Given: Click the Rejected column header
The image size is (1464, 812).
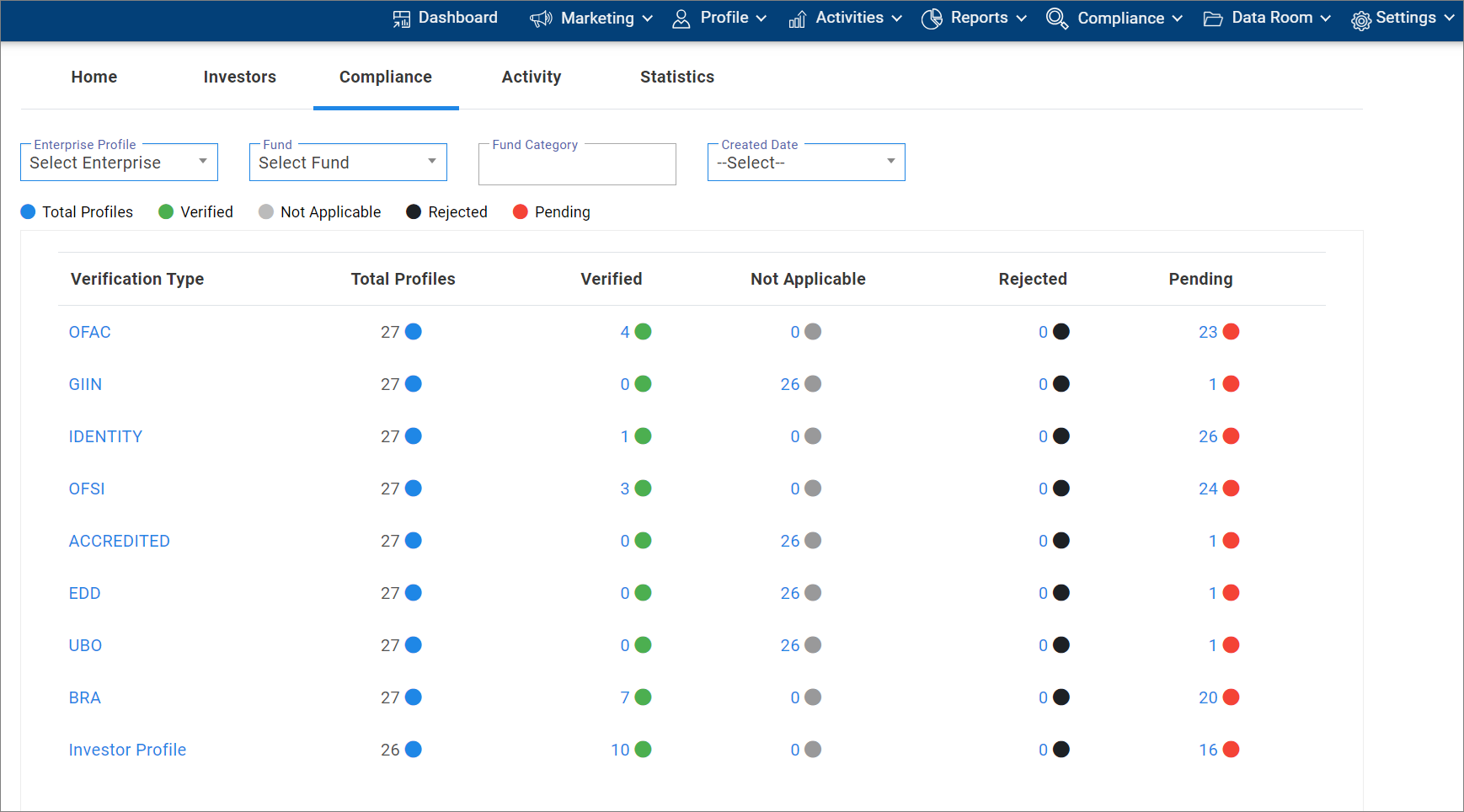Looking at the screenshot, I should click(1033, 279).
